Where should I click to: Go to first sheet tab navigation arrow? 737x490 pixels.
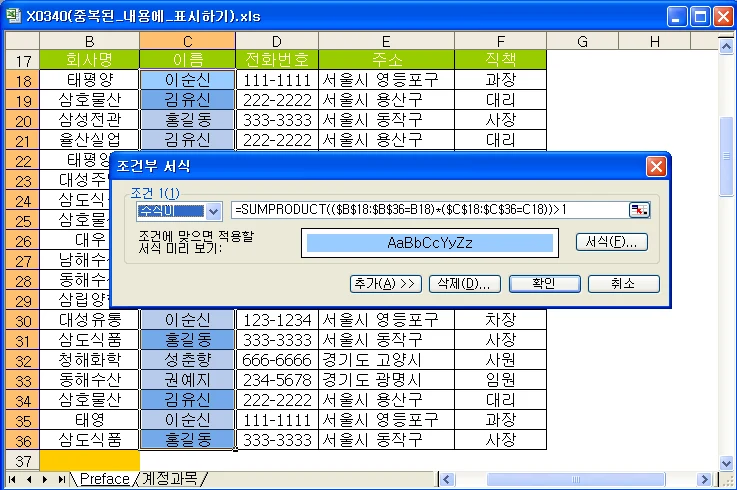tap(12, 480)
